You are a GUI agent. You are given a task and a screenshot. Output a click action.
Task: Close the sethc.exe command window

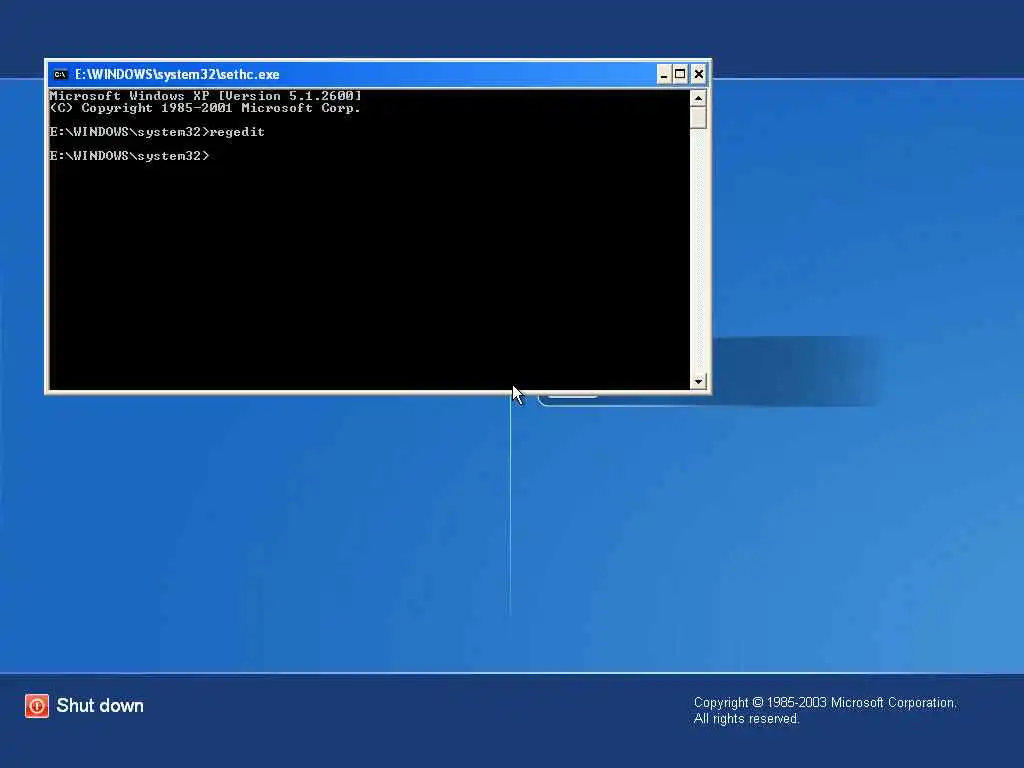tap(698, 74)
